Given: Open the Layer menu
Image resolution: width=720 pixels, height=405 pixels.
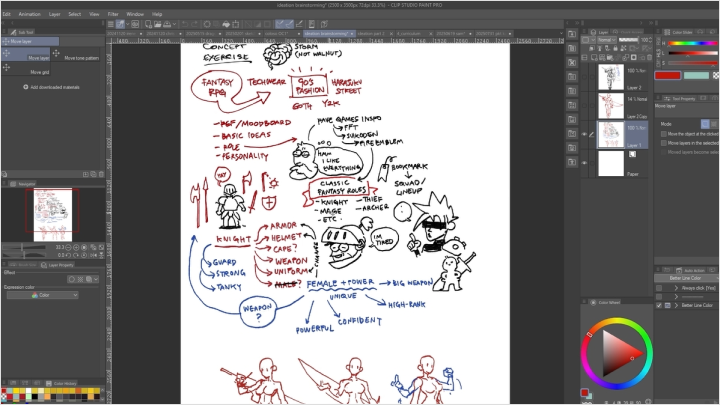Looking at the screenshot, I should tap(55, 14).
